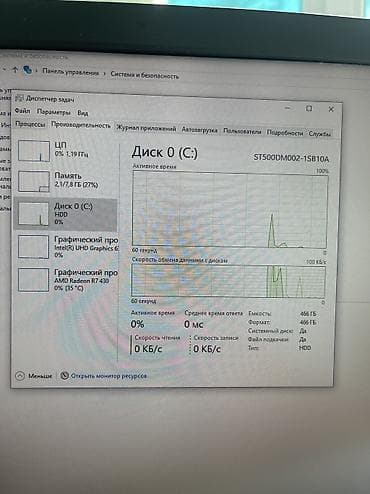This screenshot has width=370, height=494.
Task: Click Система и безопасность breadcrumb
Action: pos(145,75)
